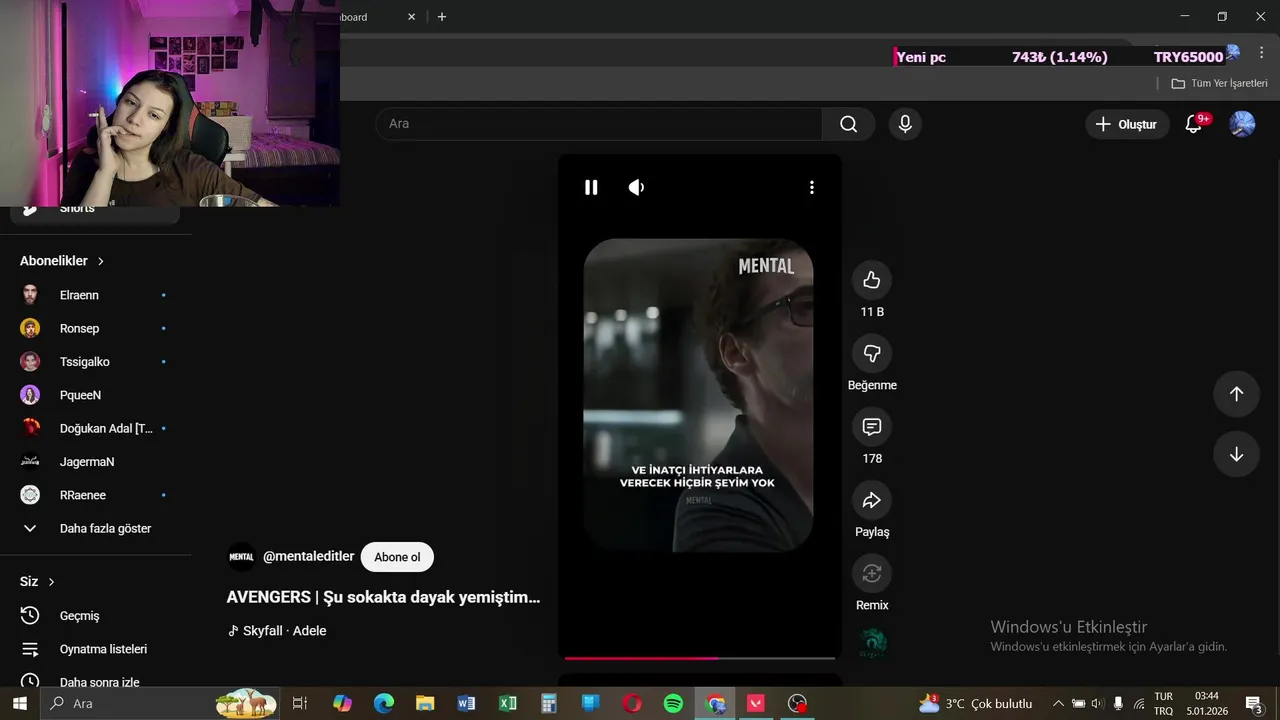The height and width of the screenshot is (720, 1280).
Task: Open taskbar volume control
Action: pyautogui.click(x=1098, y=703)
